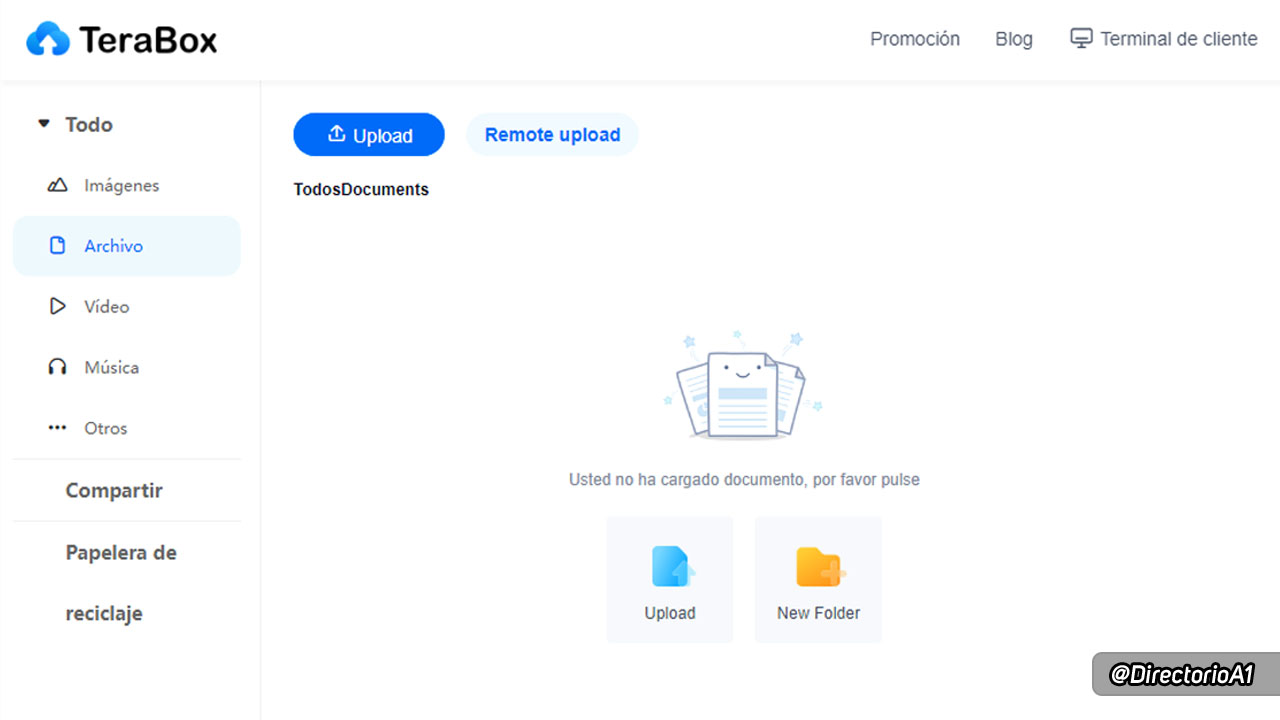Open the Blog link
The width and height of the screenshot is (1280, 720).
click(1014, 39)
